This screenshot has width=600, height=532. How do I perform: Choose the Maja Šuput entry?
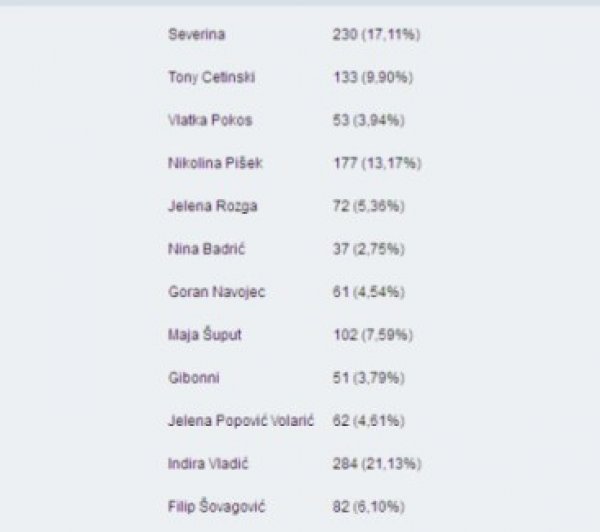205,335
